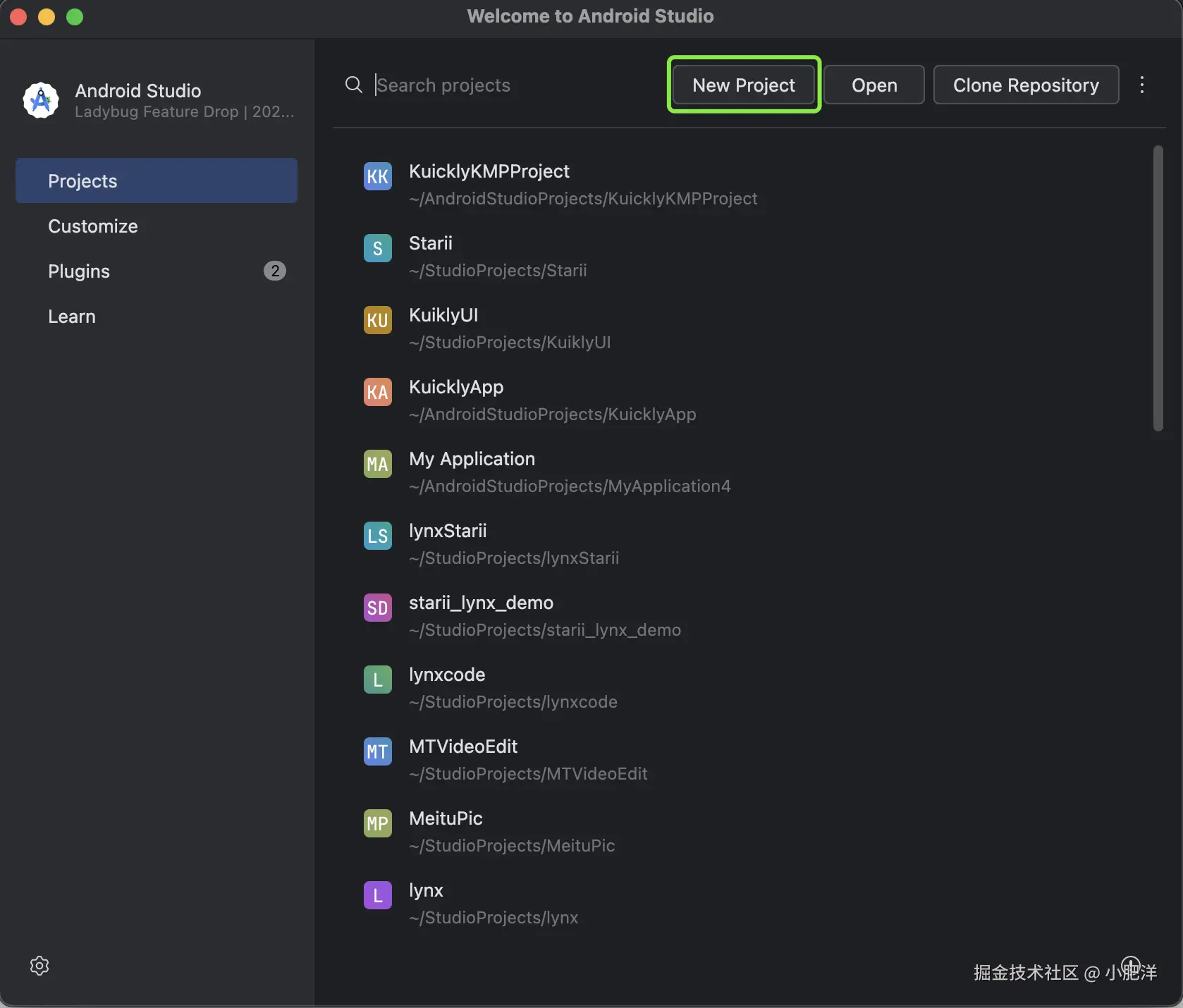Click the project list vertical scrollbar
The height and width of the screenshot is (1008, 1183).
[1158, 288]
